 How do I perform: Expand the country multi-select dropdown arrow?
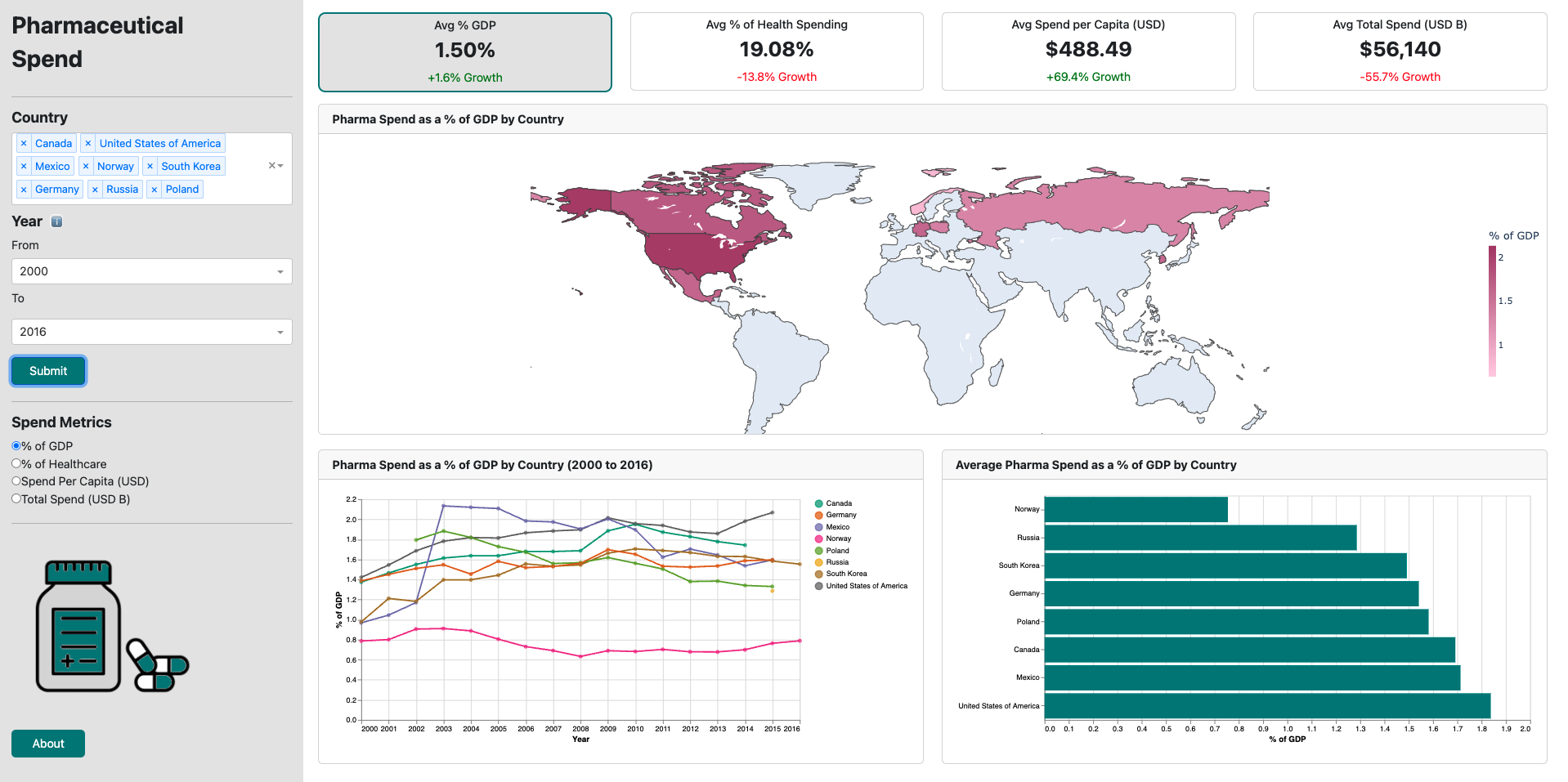click(281, 166)
